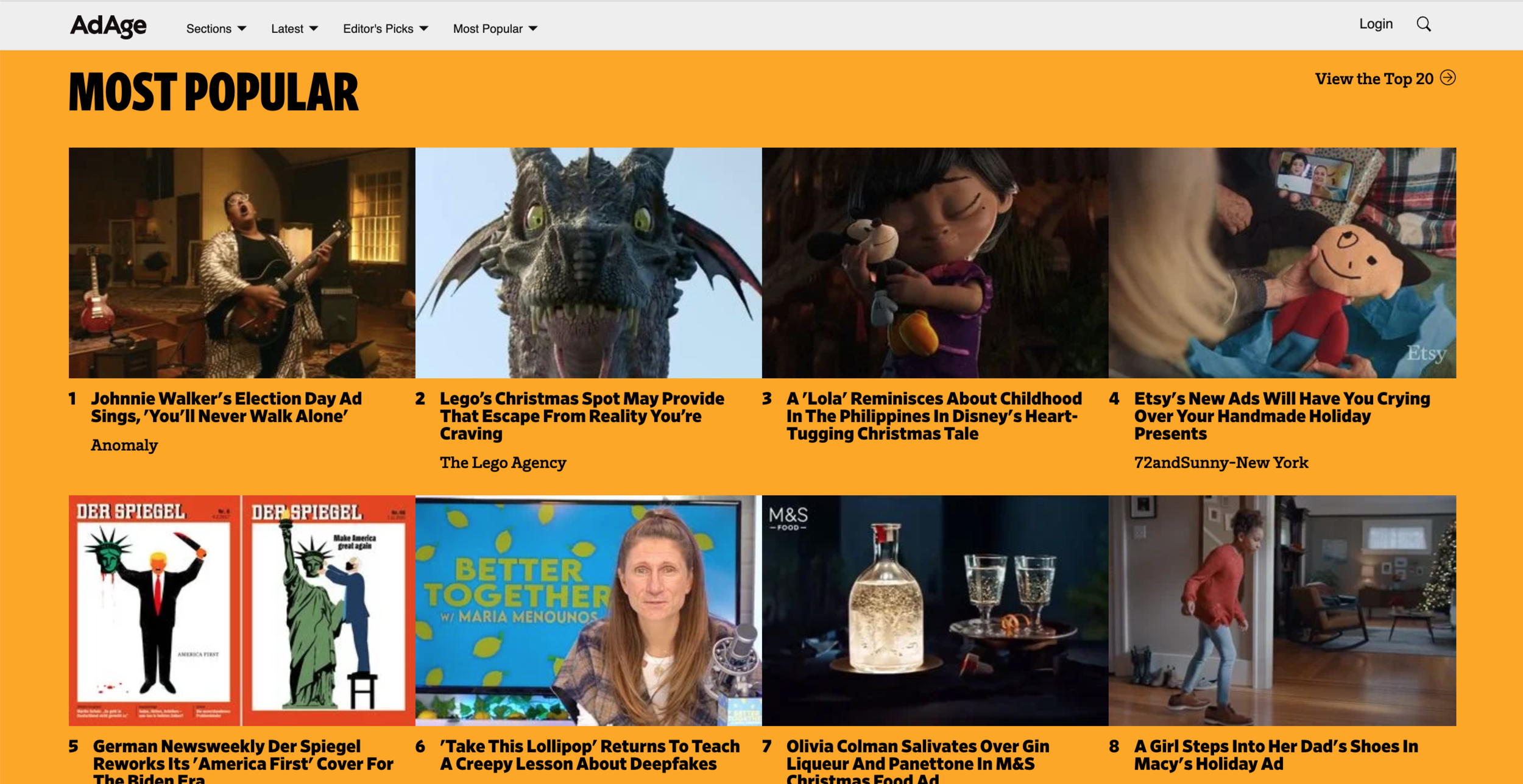Click the circled arrow beside Top 20

1448,78
